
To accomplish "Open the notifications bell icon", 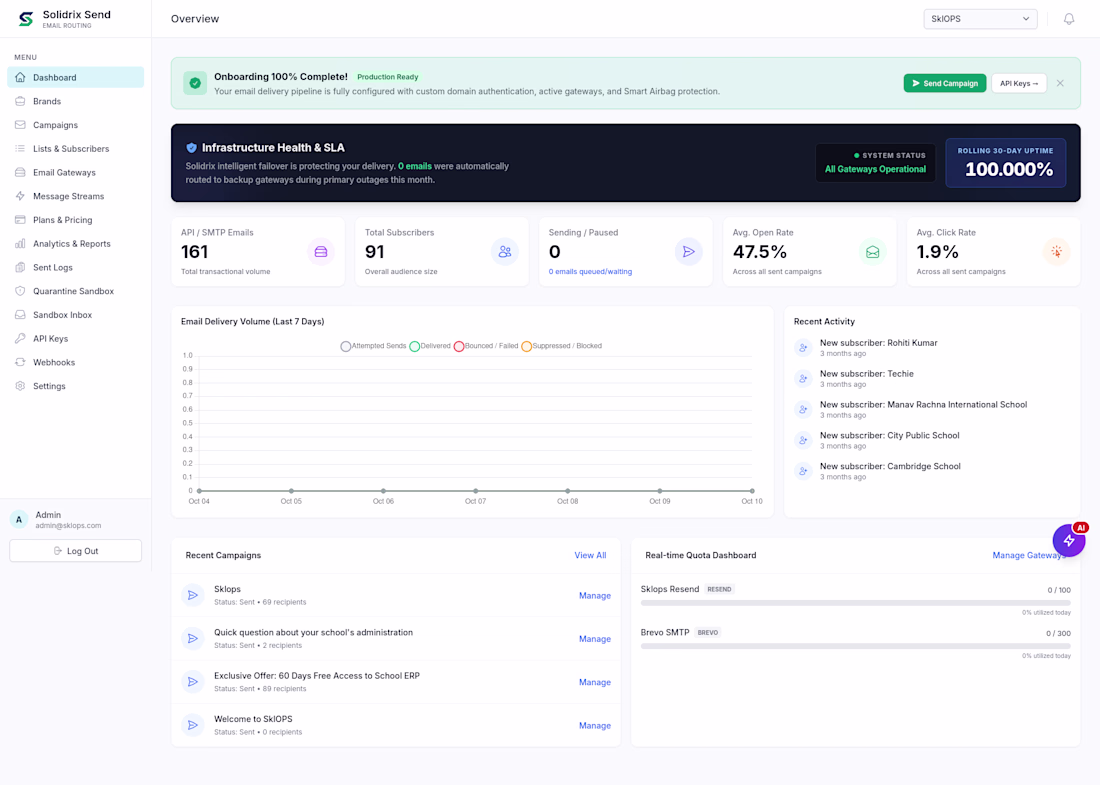I will click(x=1068, y=19).
